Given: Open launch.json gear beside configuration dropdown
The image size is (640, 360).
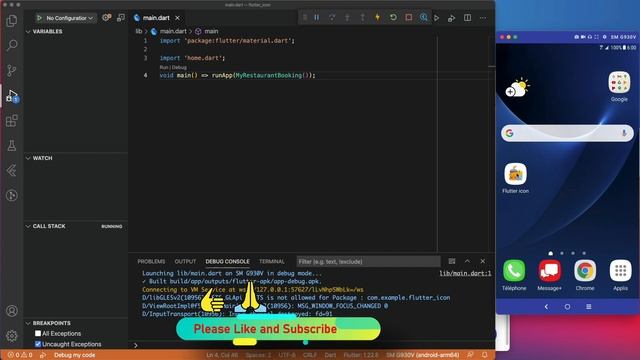Looking at the screenshot, I should pos(107,18).
